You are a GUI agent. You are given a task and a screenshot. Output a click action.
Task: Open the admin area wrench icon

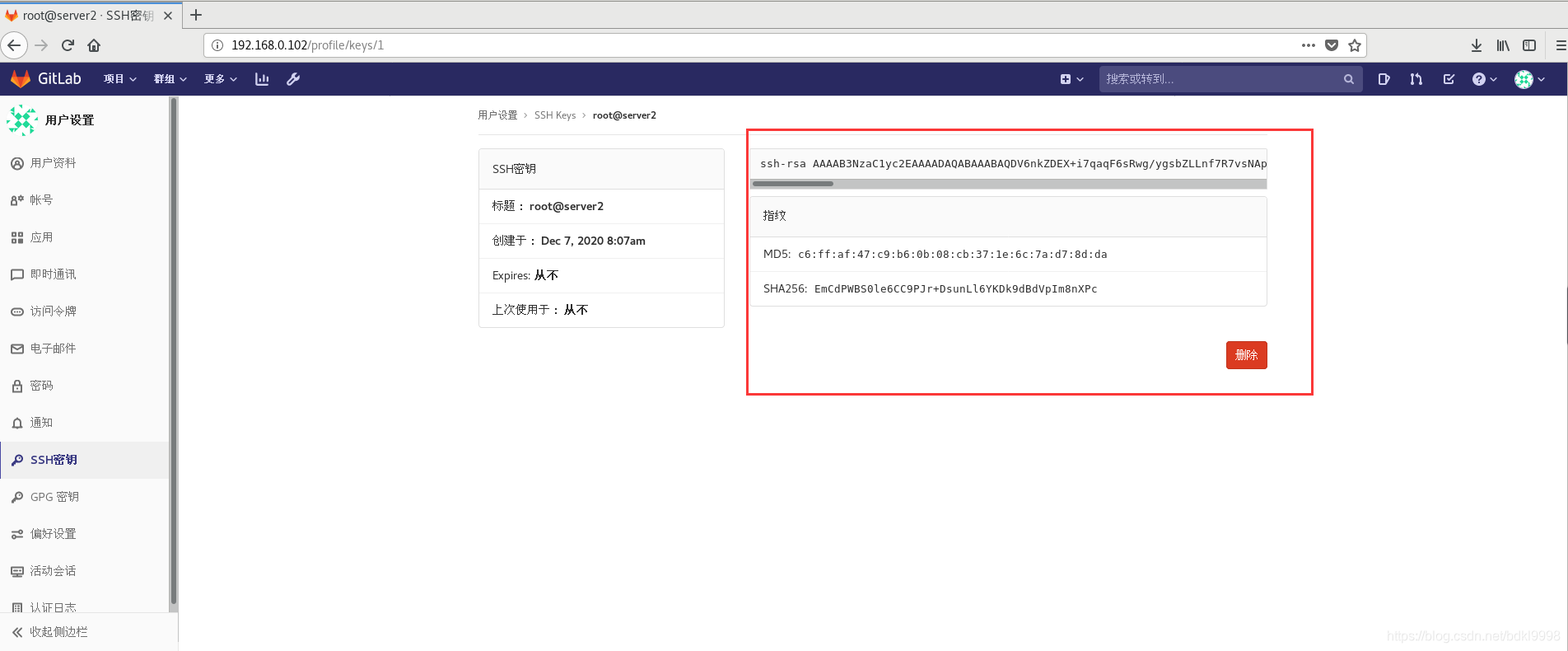[293, 79]
